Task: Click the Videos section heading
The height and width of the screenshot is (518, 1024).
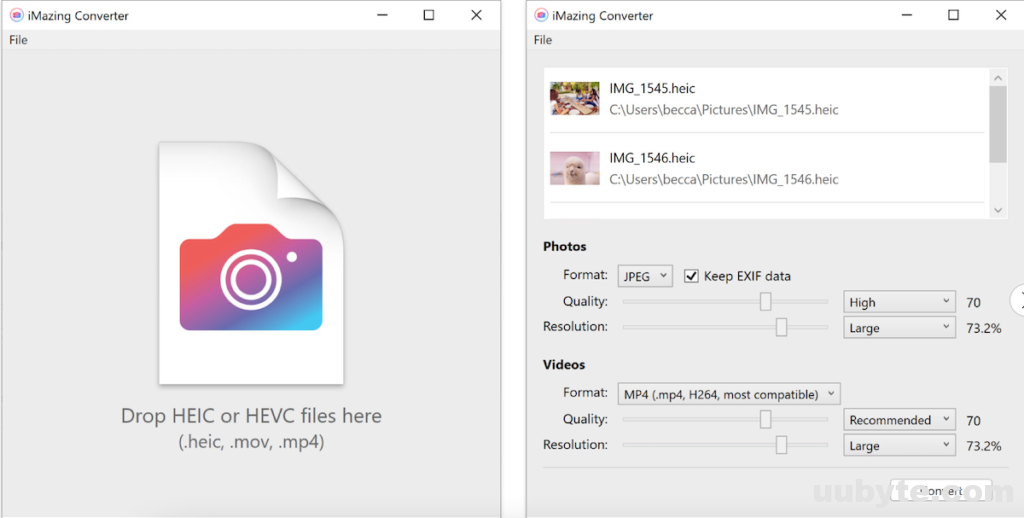Action: point(564,365)
